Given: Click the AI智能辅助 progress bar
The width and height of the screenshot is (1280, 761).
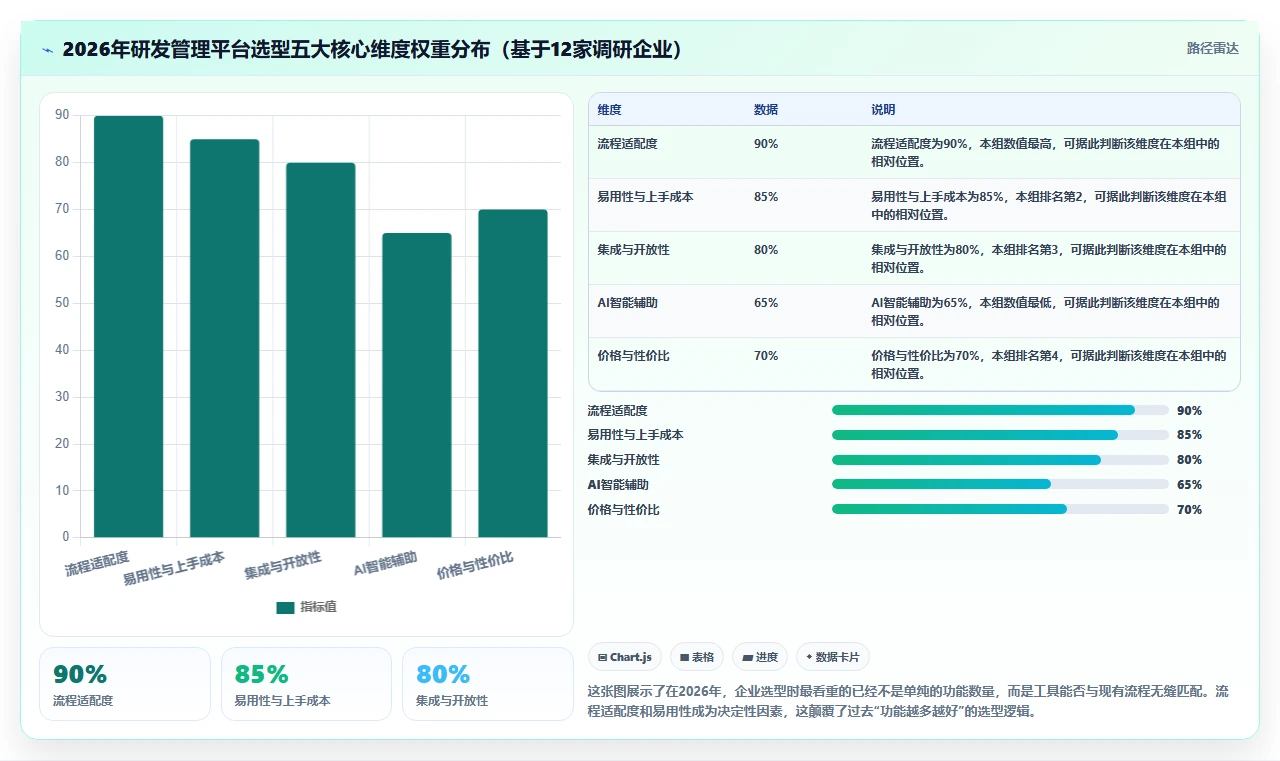Looking at the screenshot, I should (1000, 484).
